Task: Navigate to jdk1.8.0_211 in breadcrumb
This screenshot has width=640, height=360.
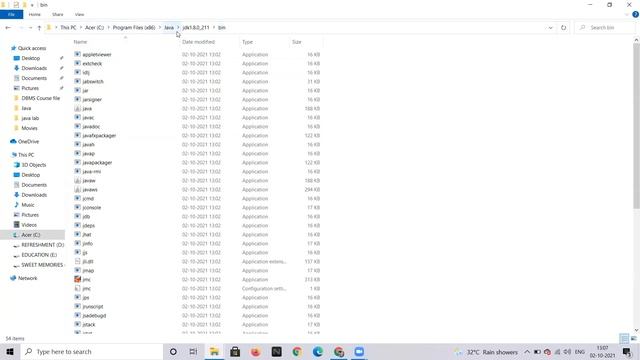Action: (196, 27)
